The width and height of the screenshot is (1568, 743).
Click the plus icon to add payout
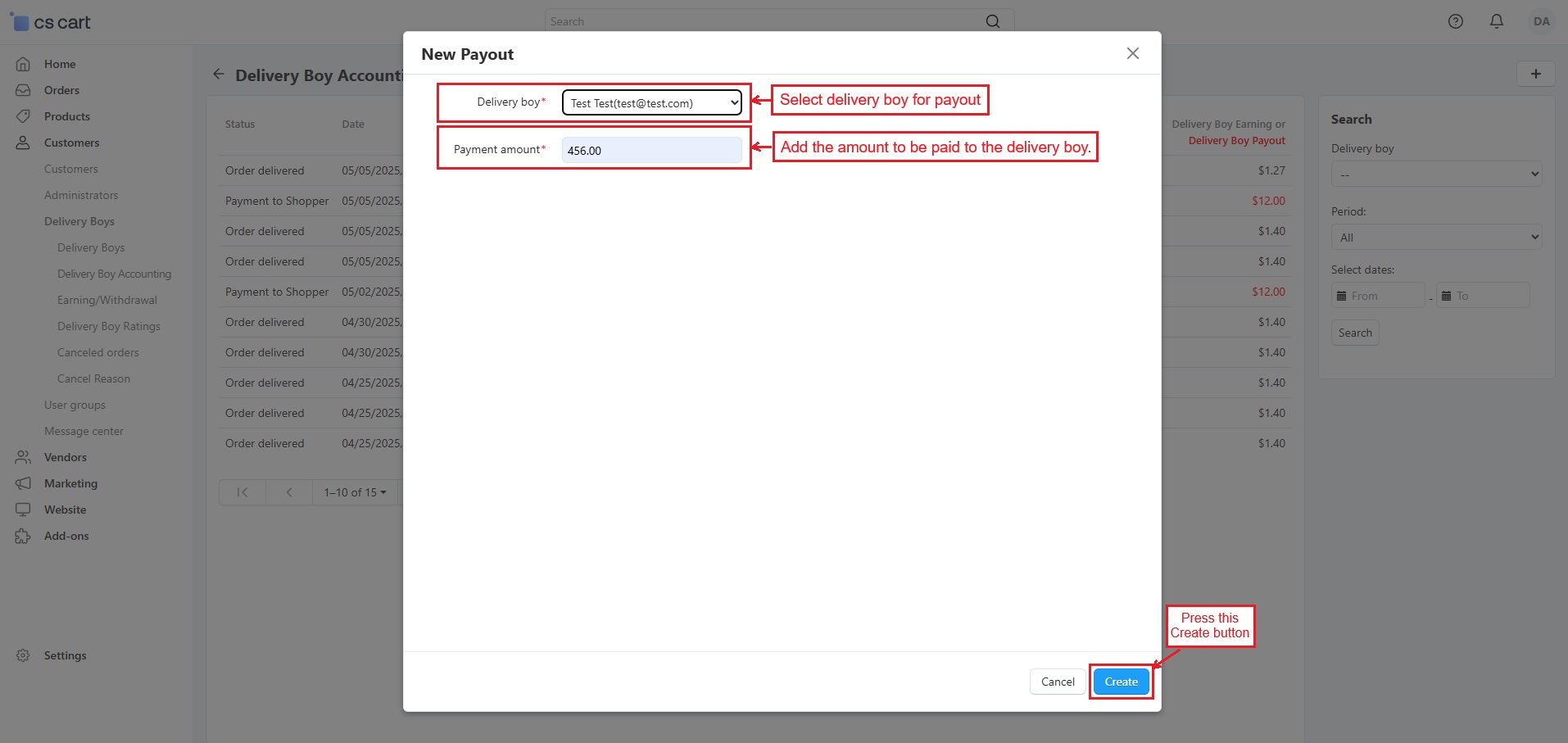(x=1535, y=74)
